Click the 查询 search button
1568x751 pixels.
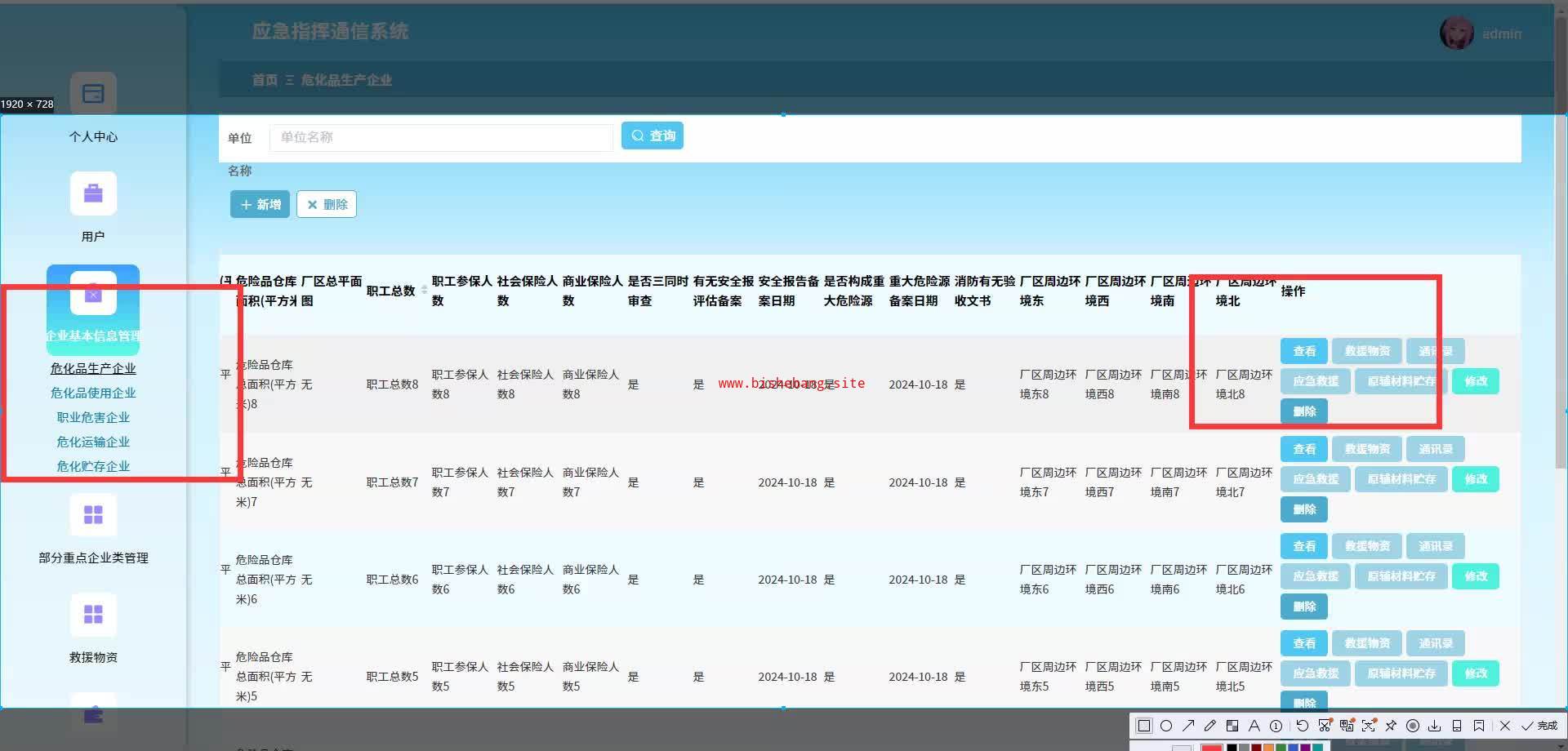tap(653, 136)
